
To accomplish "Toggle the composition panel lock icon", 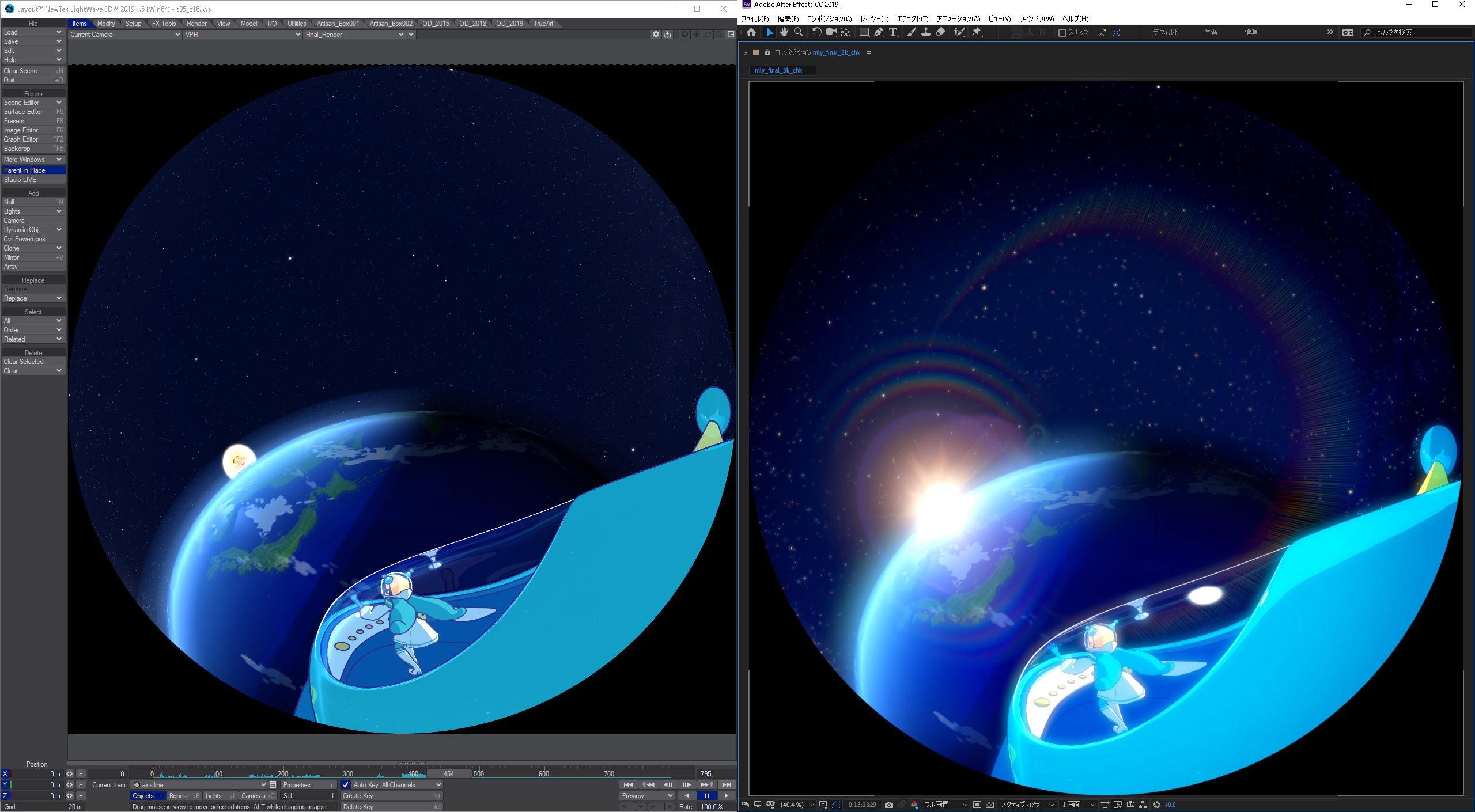I will point(767,52).
